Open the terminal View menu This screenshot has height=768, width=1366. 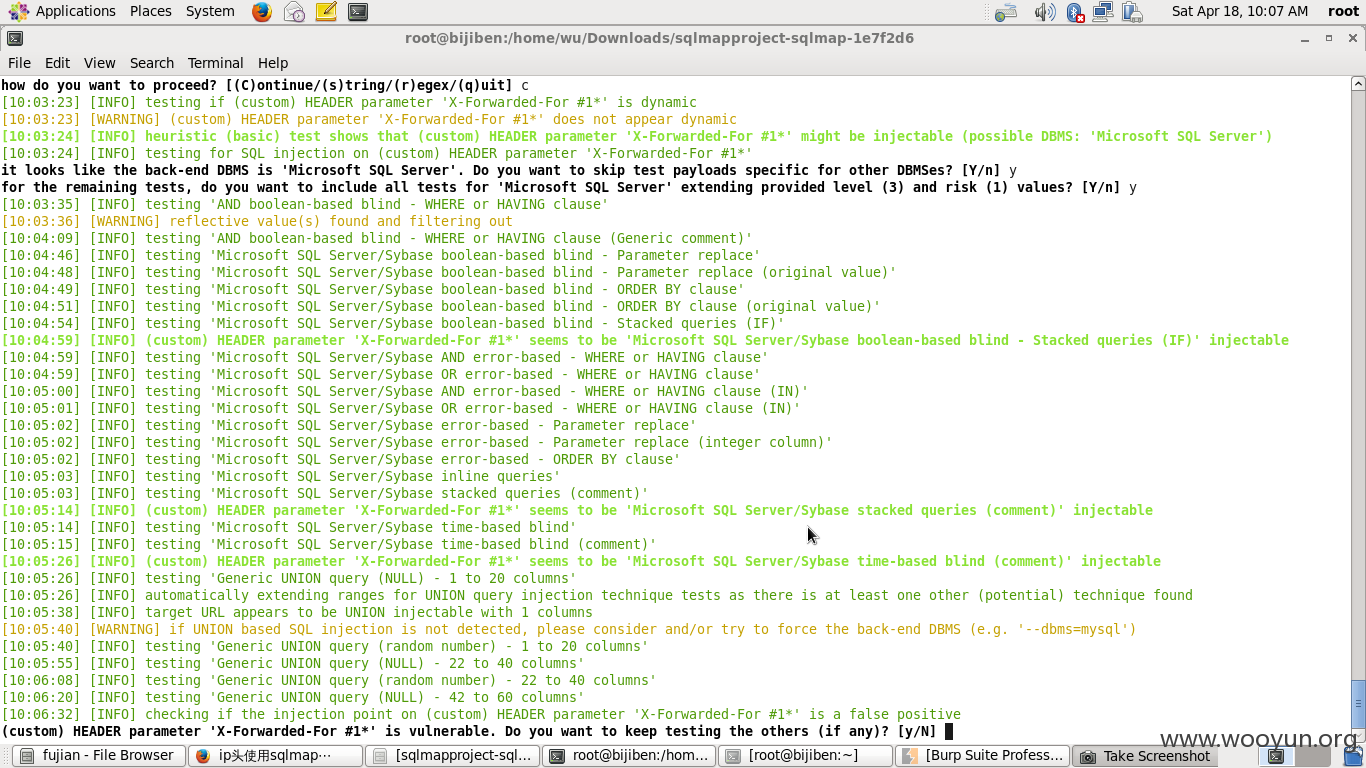click(x=99, y=62)
